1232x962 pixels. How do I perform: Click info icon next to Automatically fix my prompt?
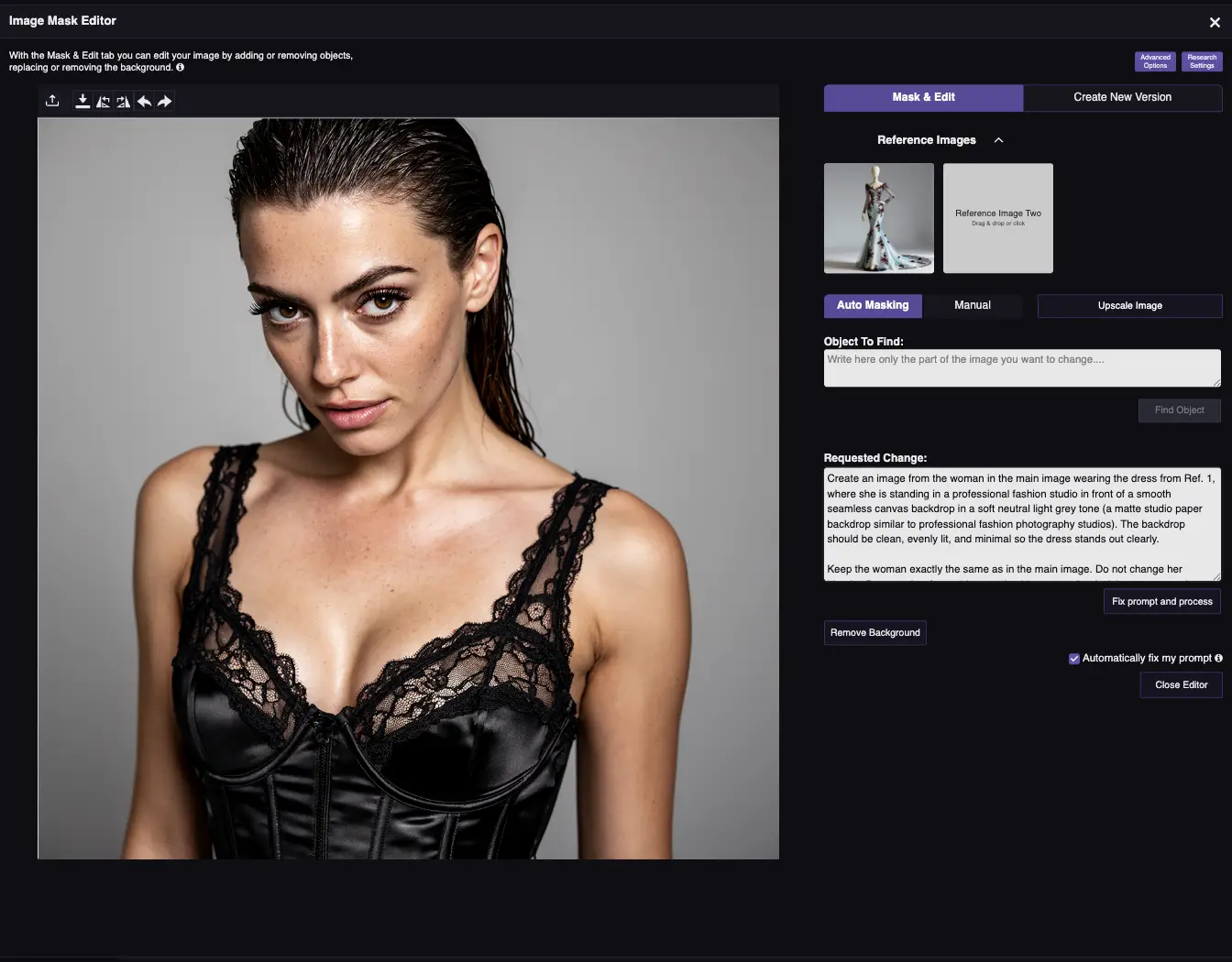(1218, 658)
